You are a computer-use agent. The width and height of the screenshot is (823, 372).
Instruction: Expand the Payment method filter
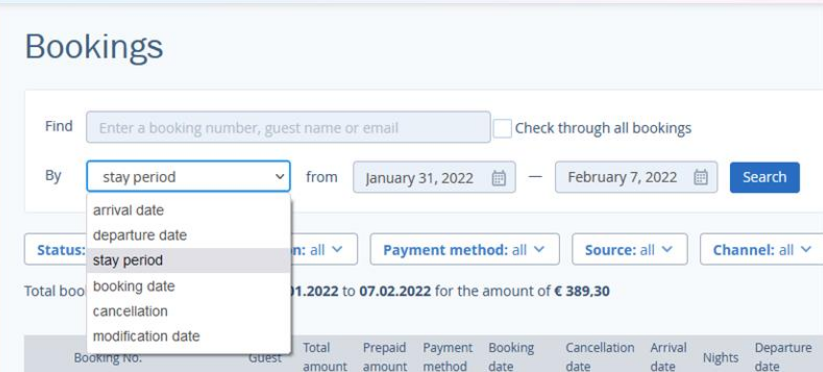click(x=465, y=250)
